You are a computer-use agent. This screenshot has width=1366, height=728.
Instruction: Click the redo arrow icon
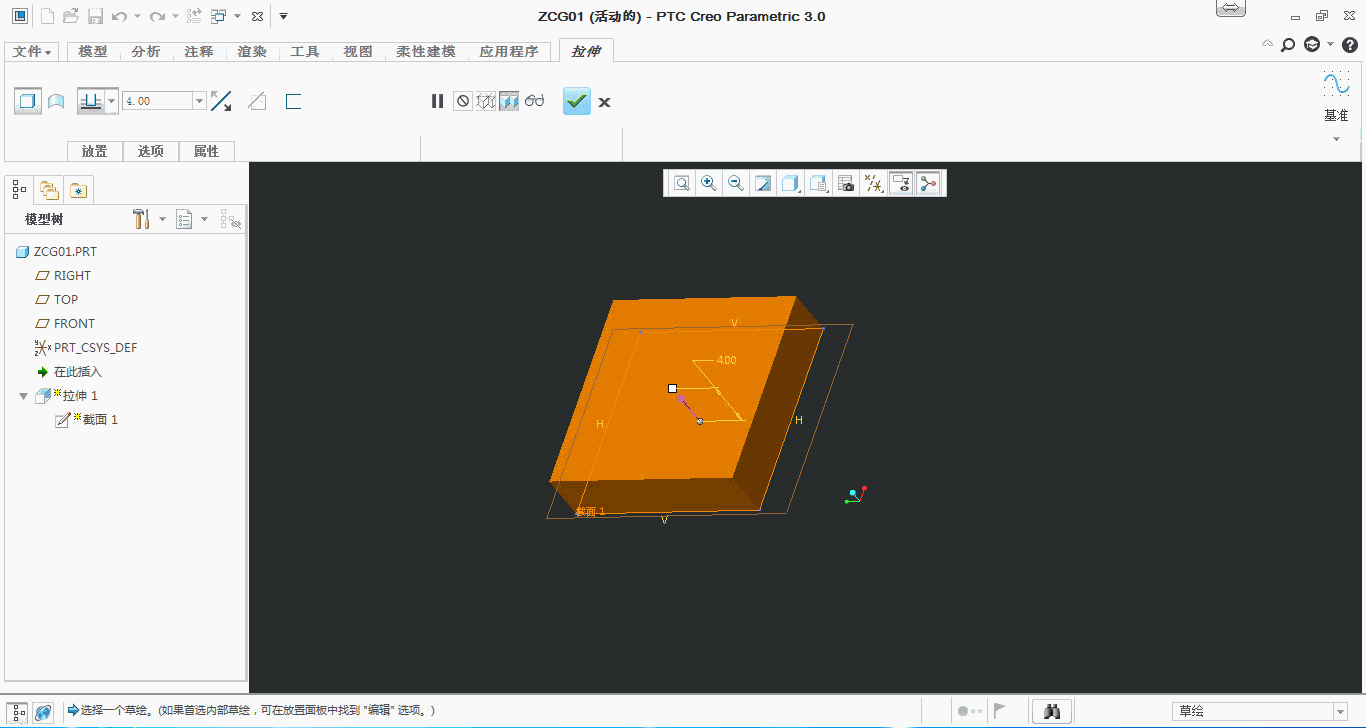click(x=157, y=16)
